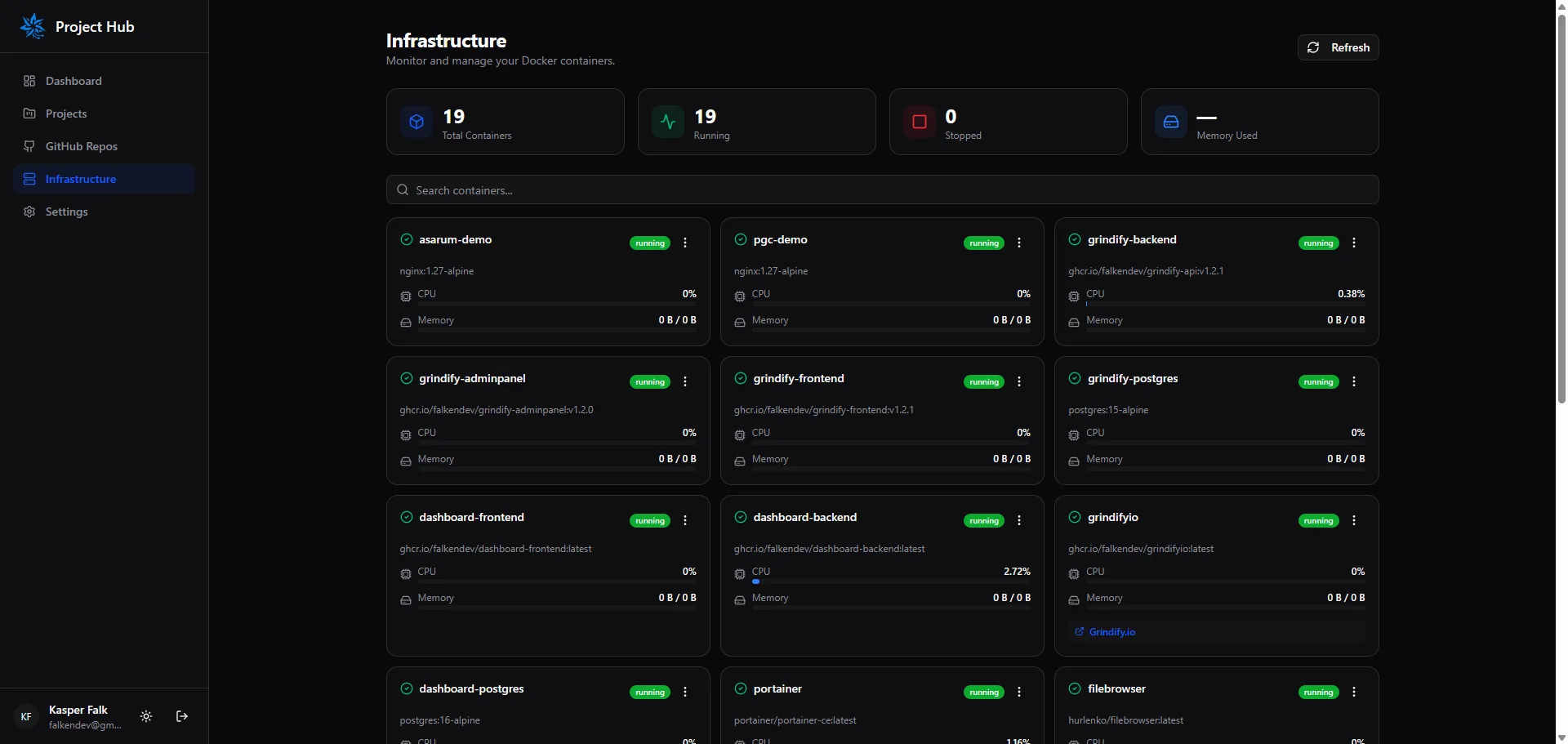Click the grindify-adminpanel status check icon
This screenshot has height=744, width=1568.
407,378
